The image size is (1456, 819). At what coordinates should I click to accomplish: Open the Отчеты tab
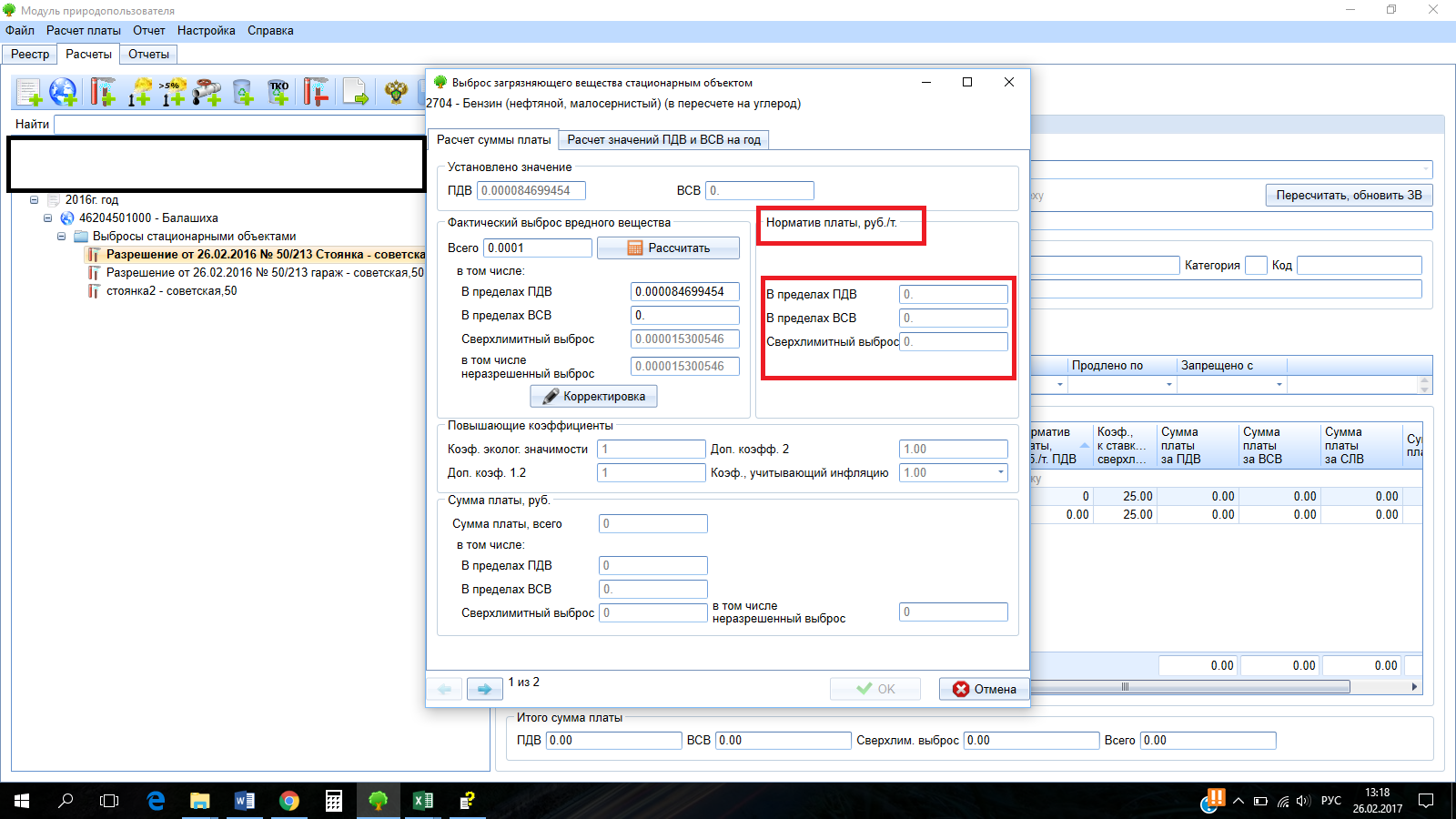tap(148, 54)
